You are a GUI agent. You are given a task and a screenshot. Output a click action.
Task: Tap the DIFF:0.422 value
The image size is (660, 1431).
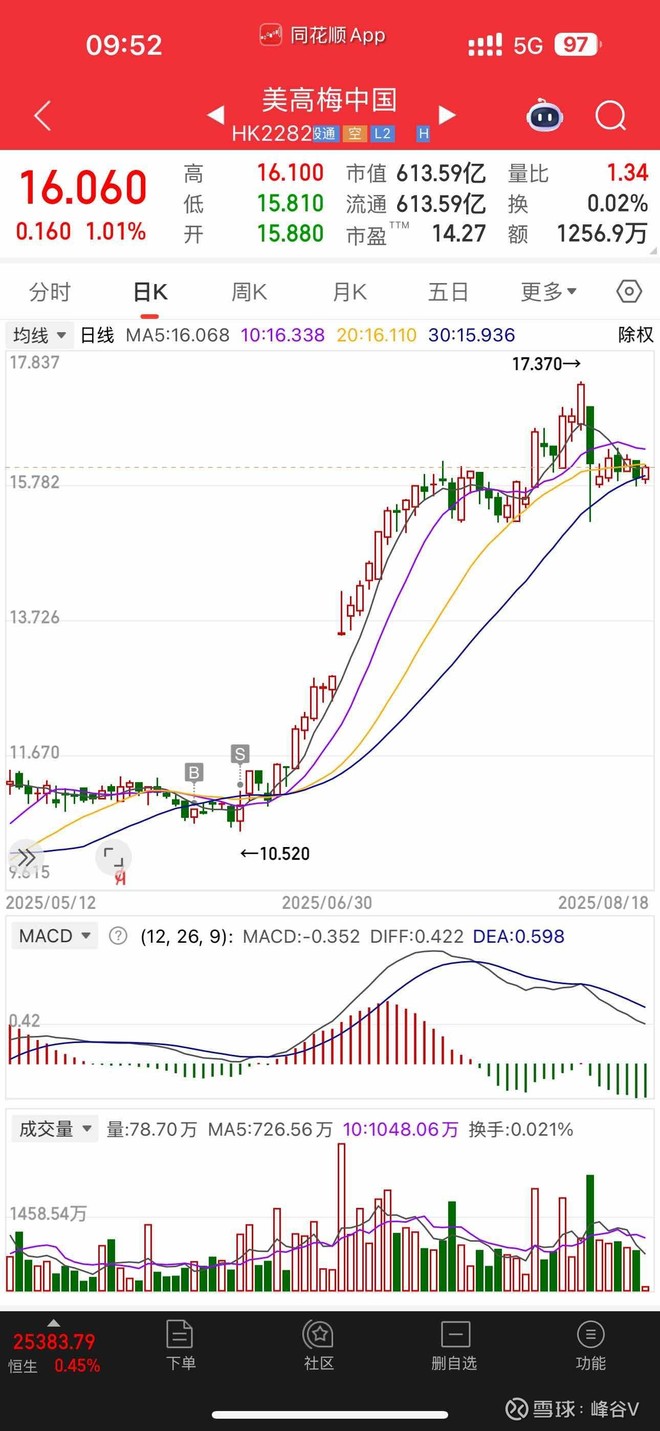coord(417,937)
